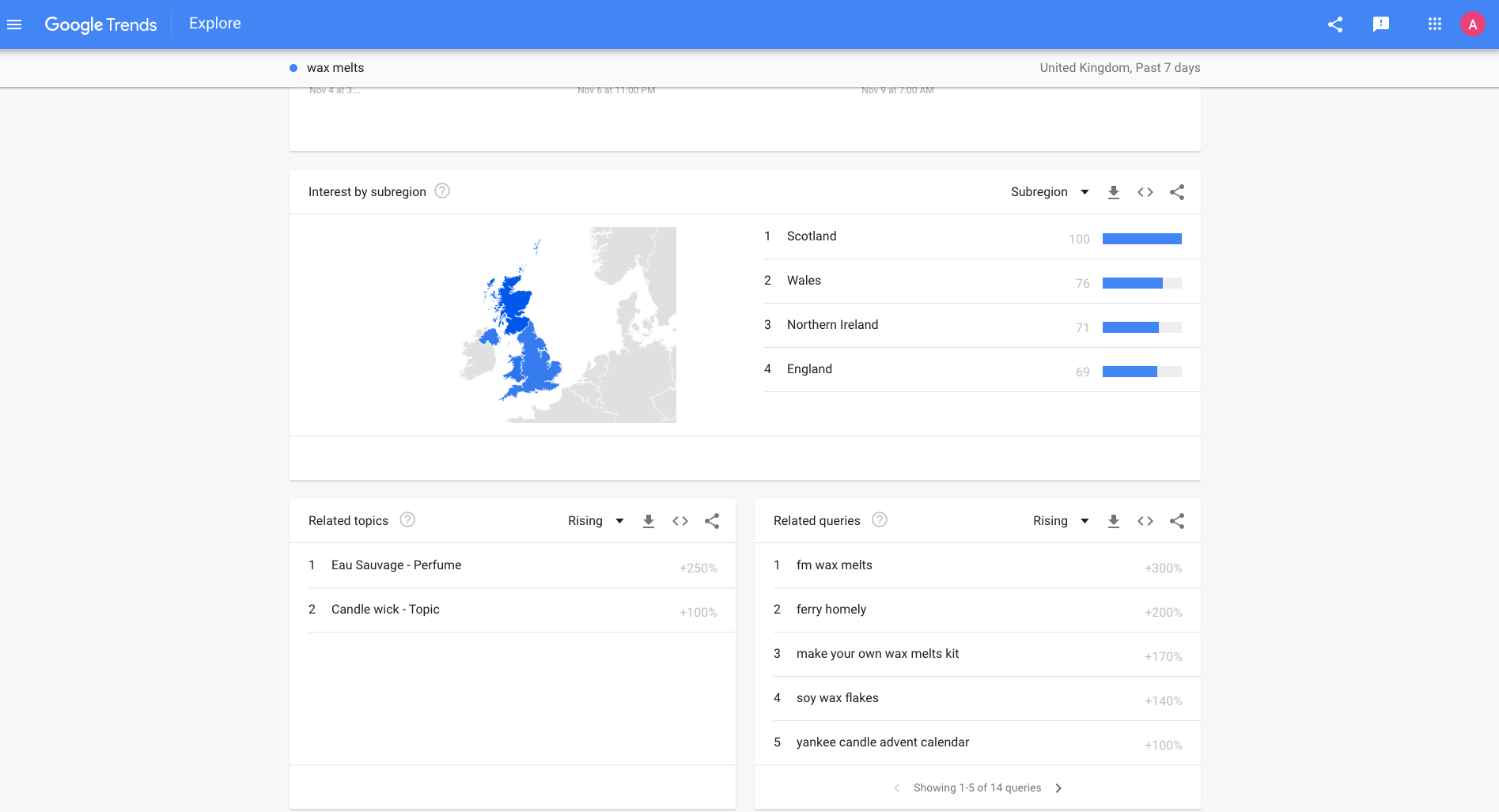This screenshot has width=1499, height=812.
Task: Open Eau Sauvage - Perfume topic
Action: click(x=396, y=565)
